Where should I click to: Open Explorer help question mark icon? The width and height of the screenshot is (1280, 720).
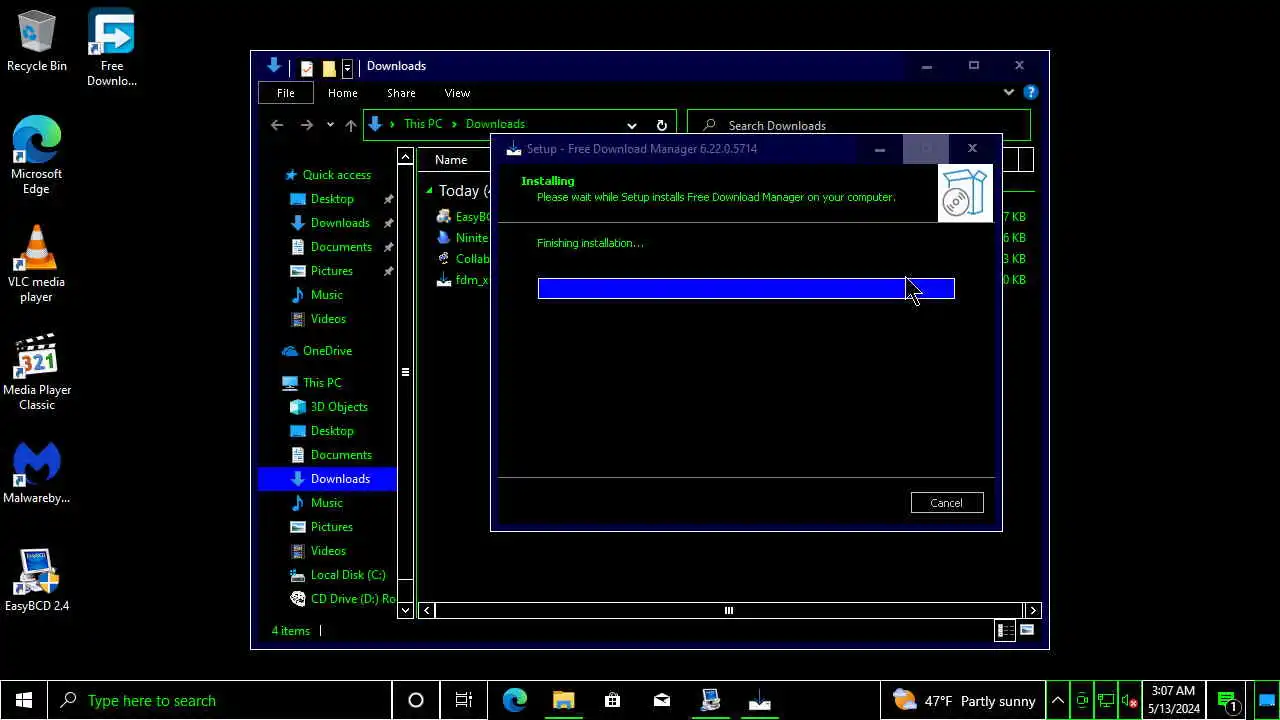click(x=1031, y=92)
